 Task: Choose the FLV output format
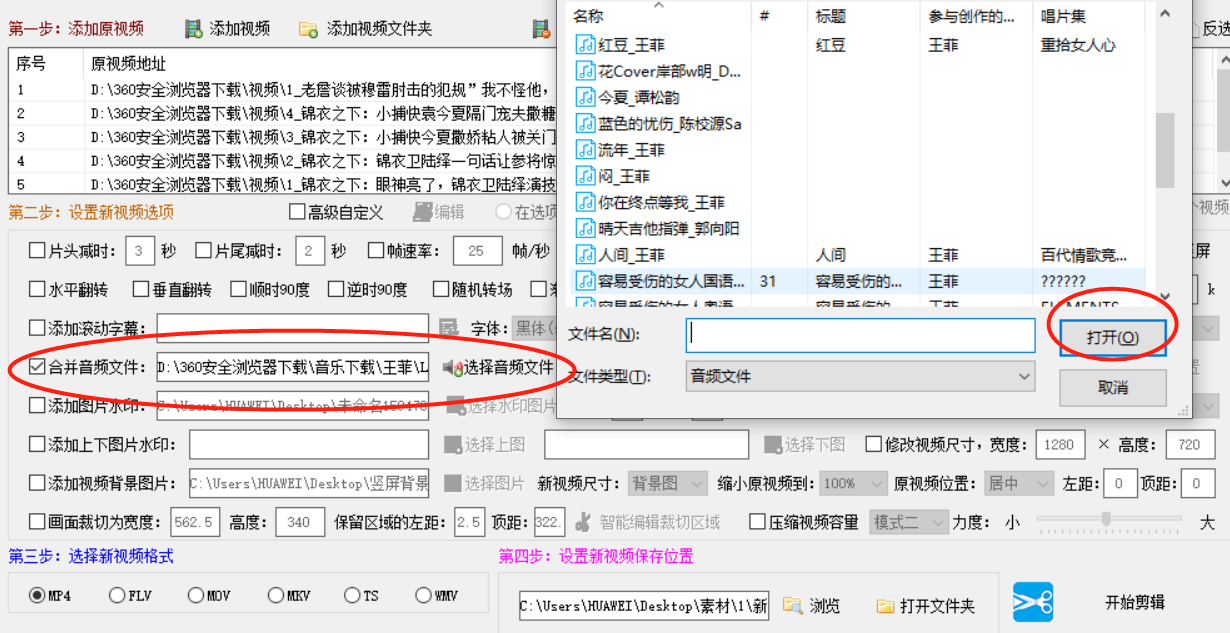[116, 595]
